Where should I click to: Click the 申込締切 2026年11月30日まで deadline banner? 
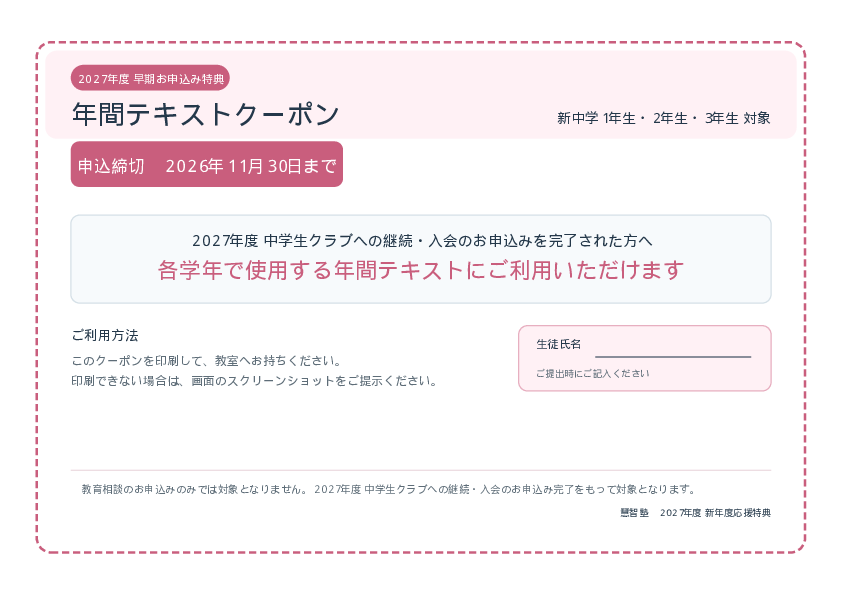[207, 164]
